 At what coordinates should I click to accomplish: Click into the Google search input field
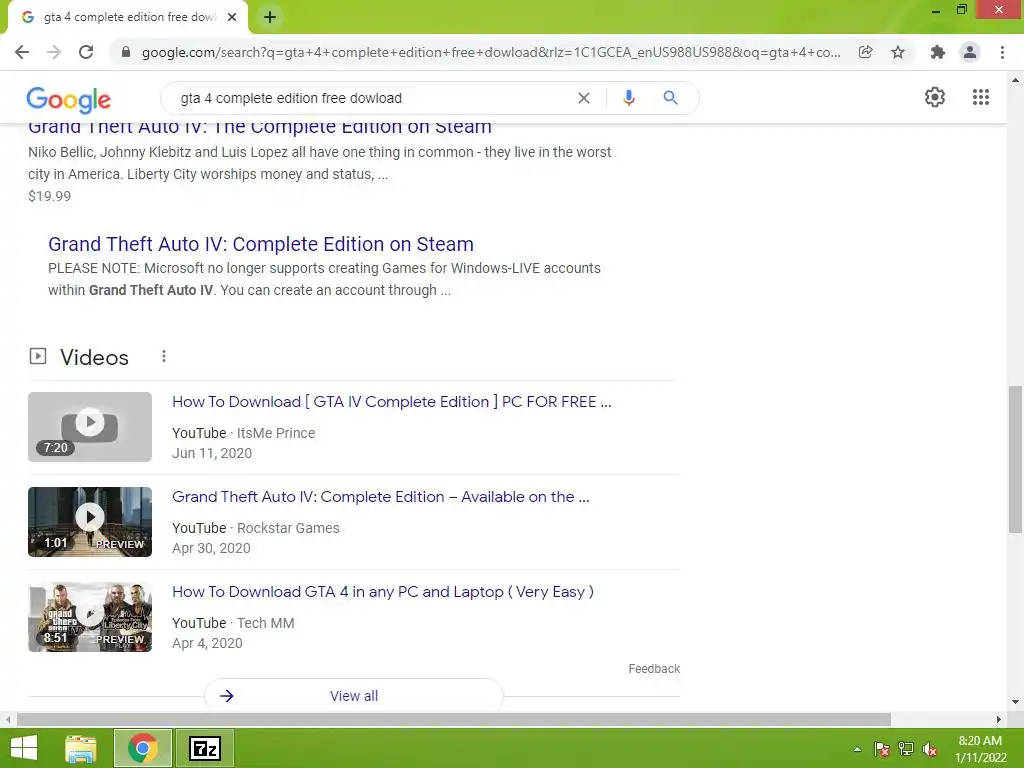(372, 98)
